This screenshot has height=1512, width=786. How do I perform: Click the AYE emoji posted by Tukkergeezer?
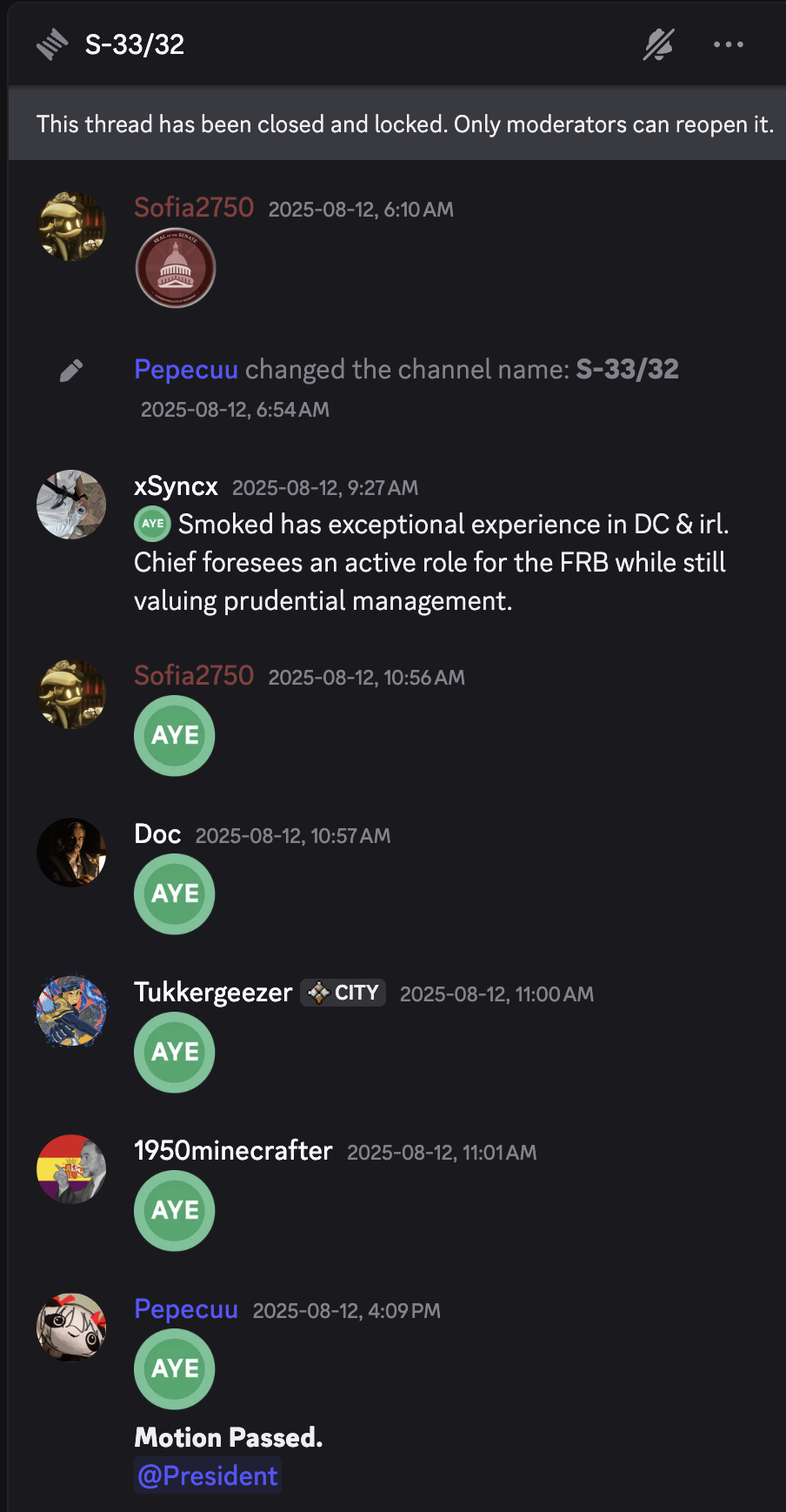point(175,1052)
